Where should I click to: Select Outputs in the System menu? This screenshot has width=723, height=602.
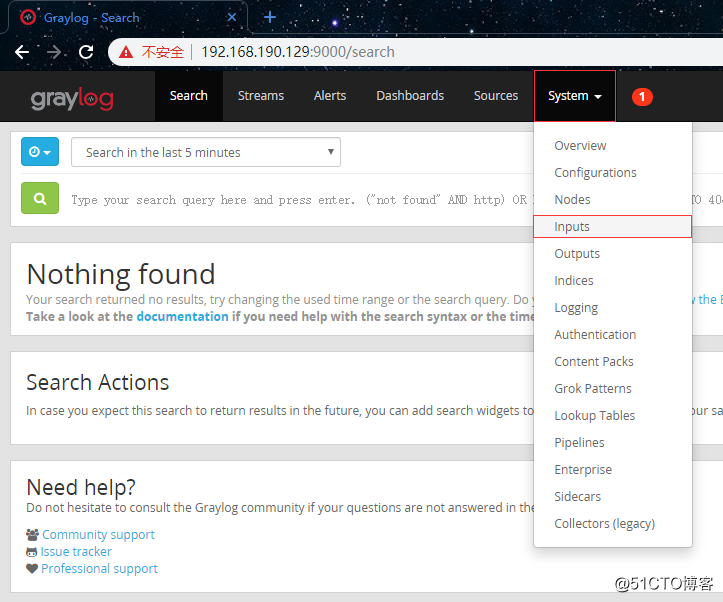[613, 254]
